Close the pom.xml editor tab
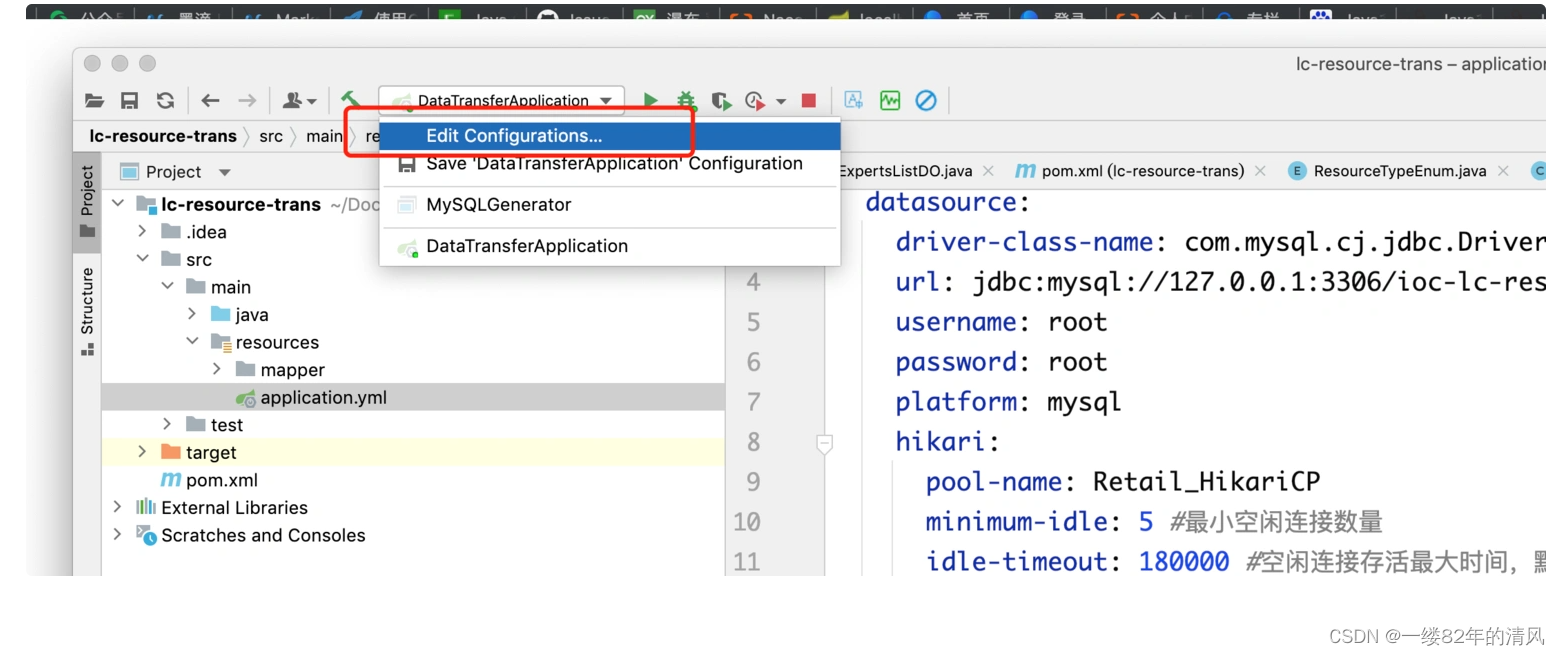This screenshot has width=1560, height=656. point(1260,172)
